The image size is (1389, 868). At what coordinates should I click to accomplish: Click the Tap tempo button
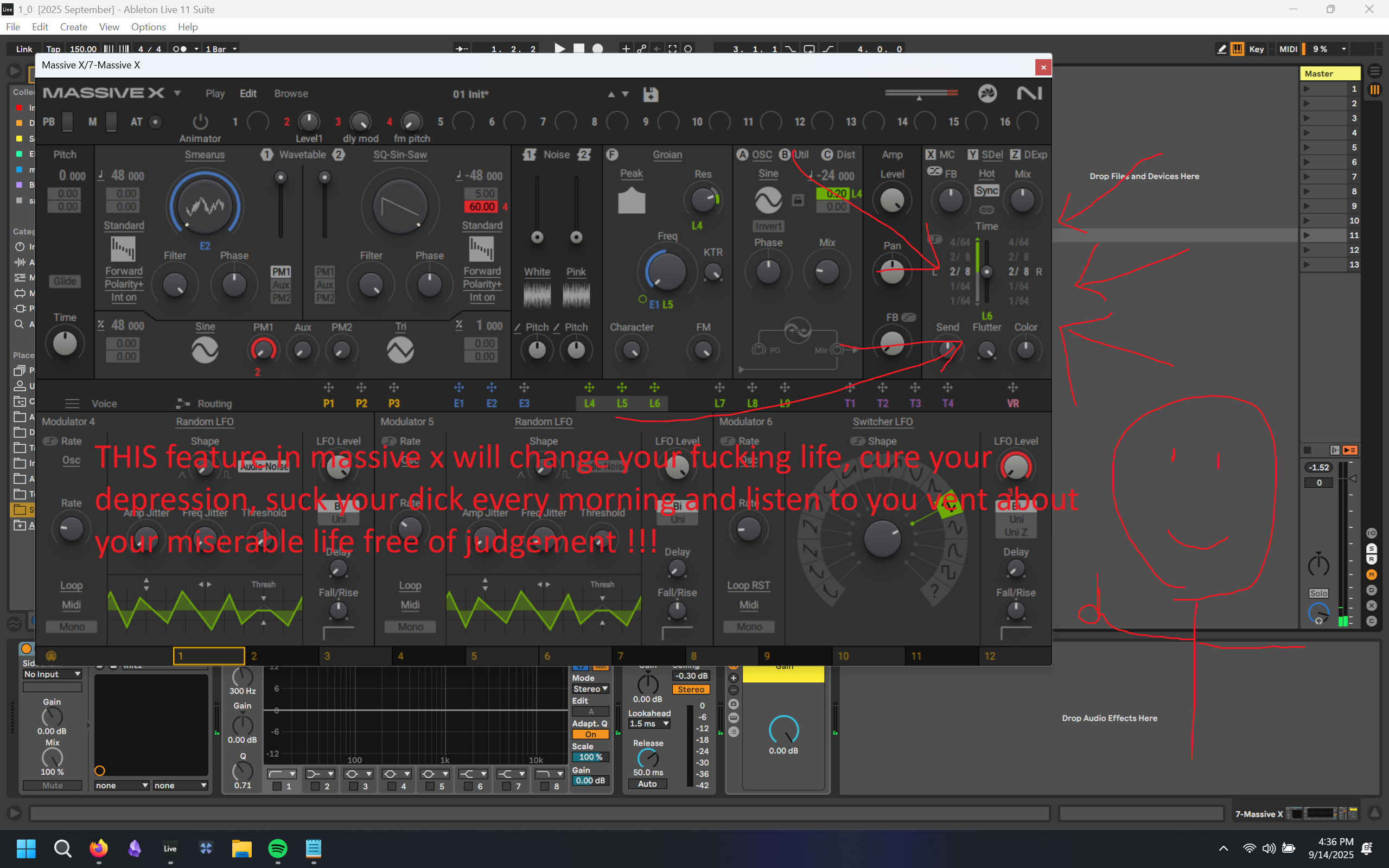click(53, 49)
